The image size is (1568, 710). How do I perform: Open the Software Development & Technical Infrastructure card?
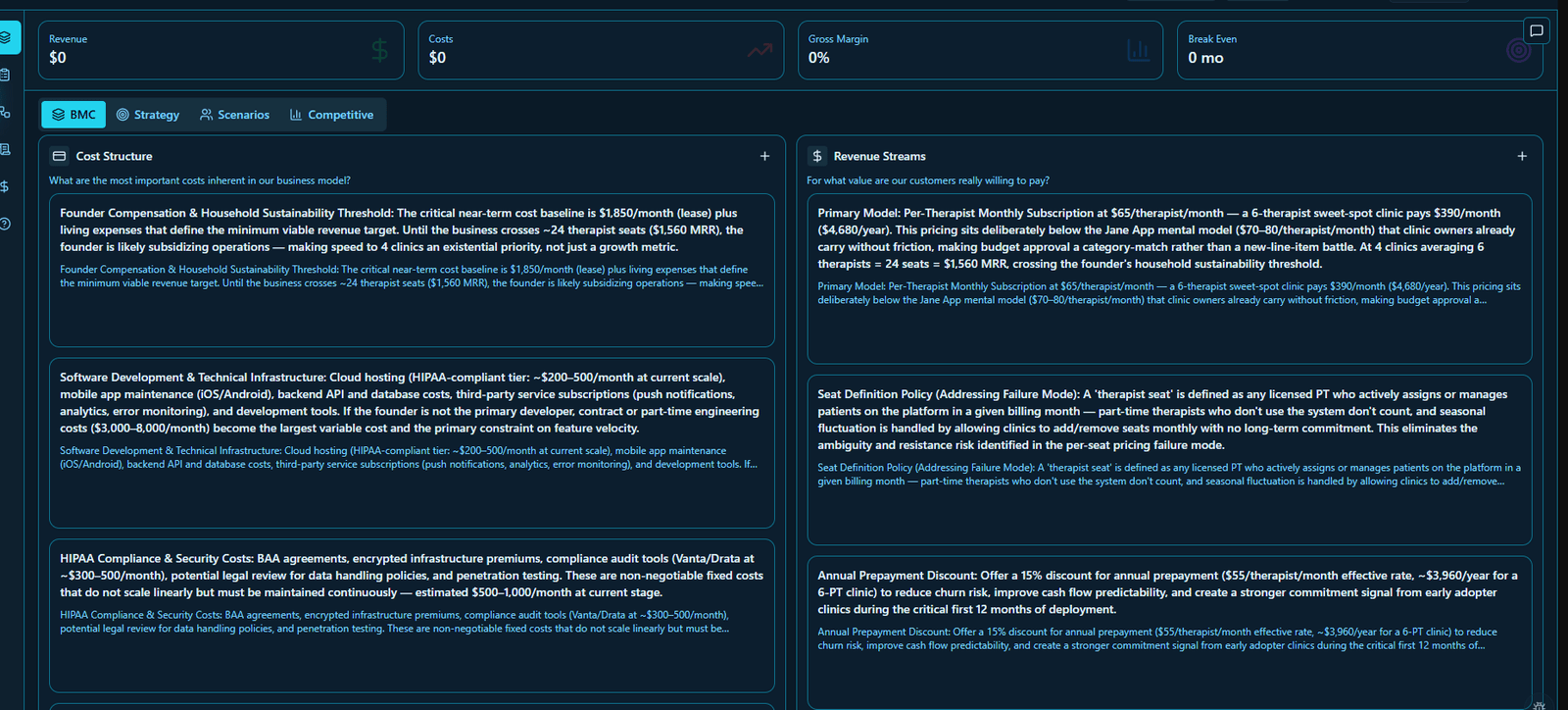click(412, 443)
